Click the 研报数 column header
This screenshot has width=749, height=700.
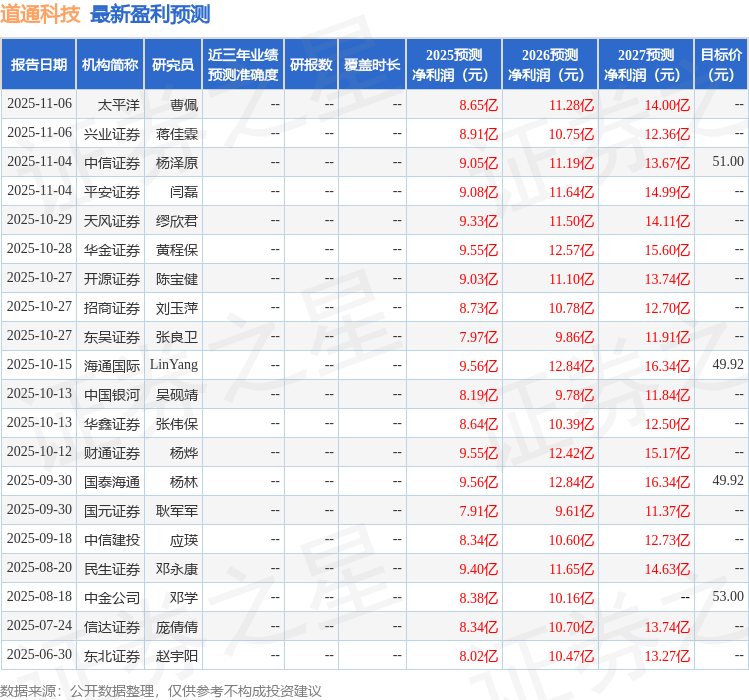(x=311, y=65)
